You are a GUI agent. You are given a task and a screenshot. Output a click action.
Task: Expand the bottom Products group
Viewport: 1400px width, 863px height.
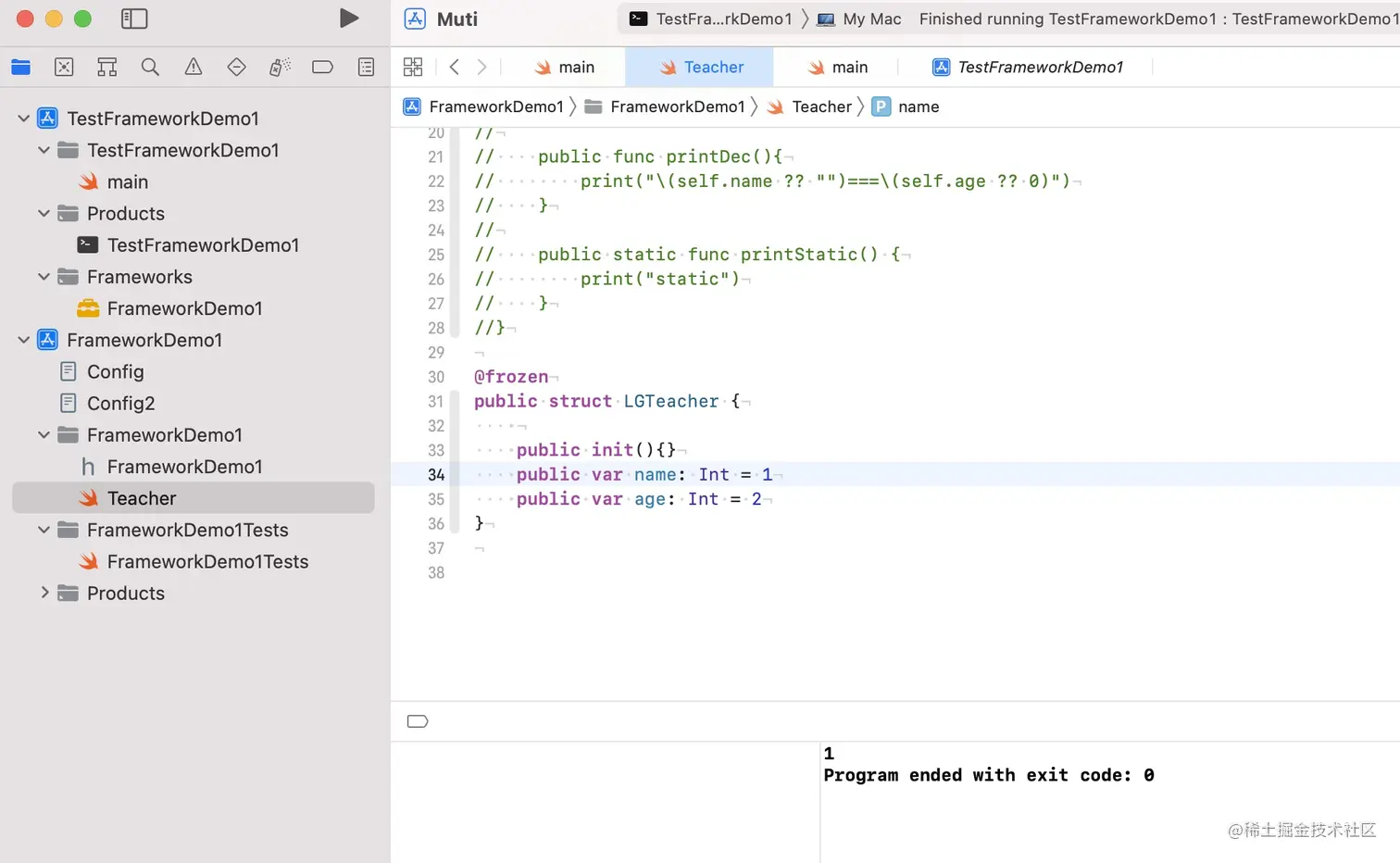pos(44,593)
